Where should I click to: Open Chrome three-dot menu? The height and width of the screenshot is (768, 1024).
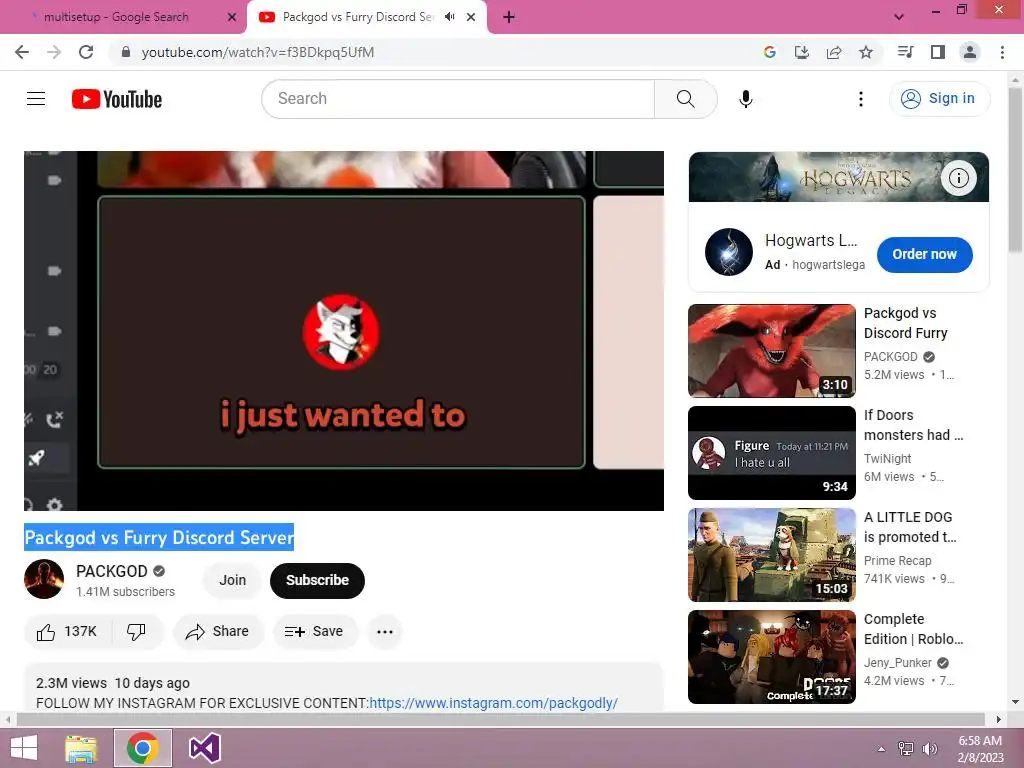pyautogui.click(x=1002, y=52)
